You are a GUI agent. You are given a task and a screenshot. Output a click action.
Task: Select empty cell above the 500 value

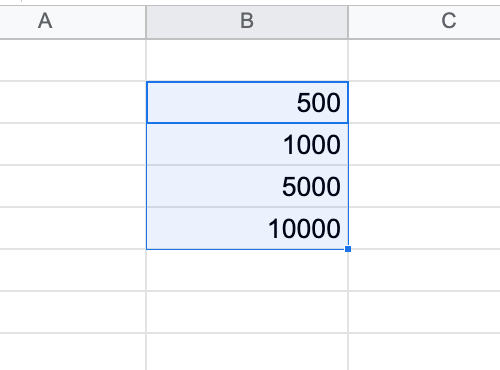[x=247, y=60]
